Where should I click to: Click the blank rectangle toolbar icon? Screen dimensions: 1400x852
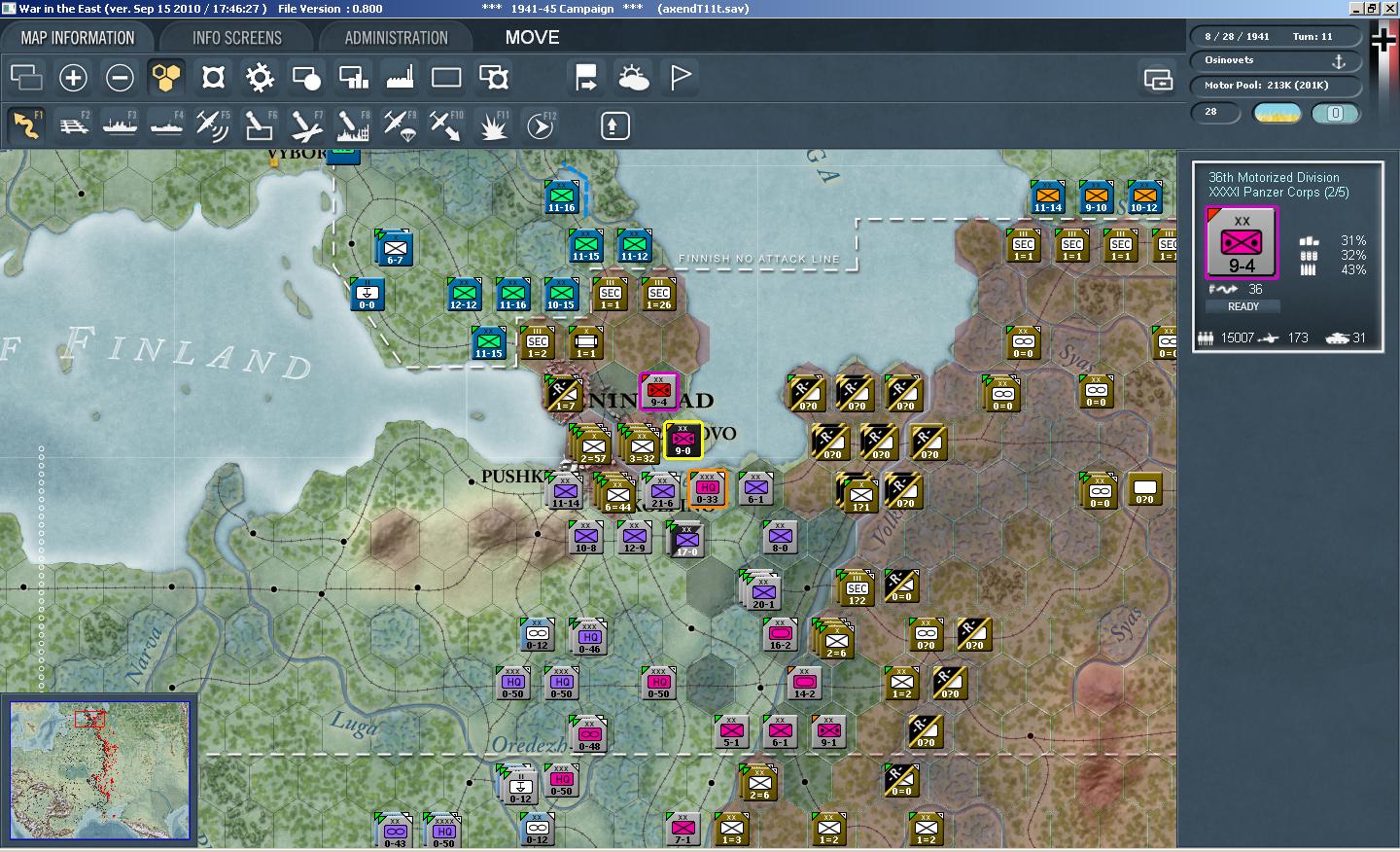click(446, 77)
